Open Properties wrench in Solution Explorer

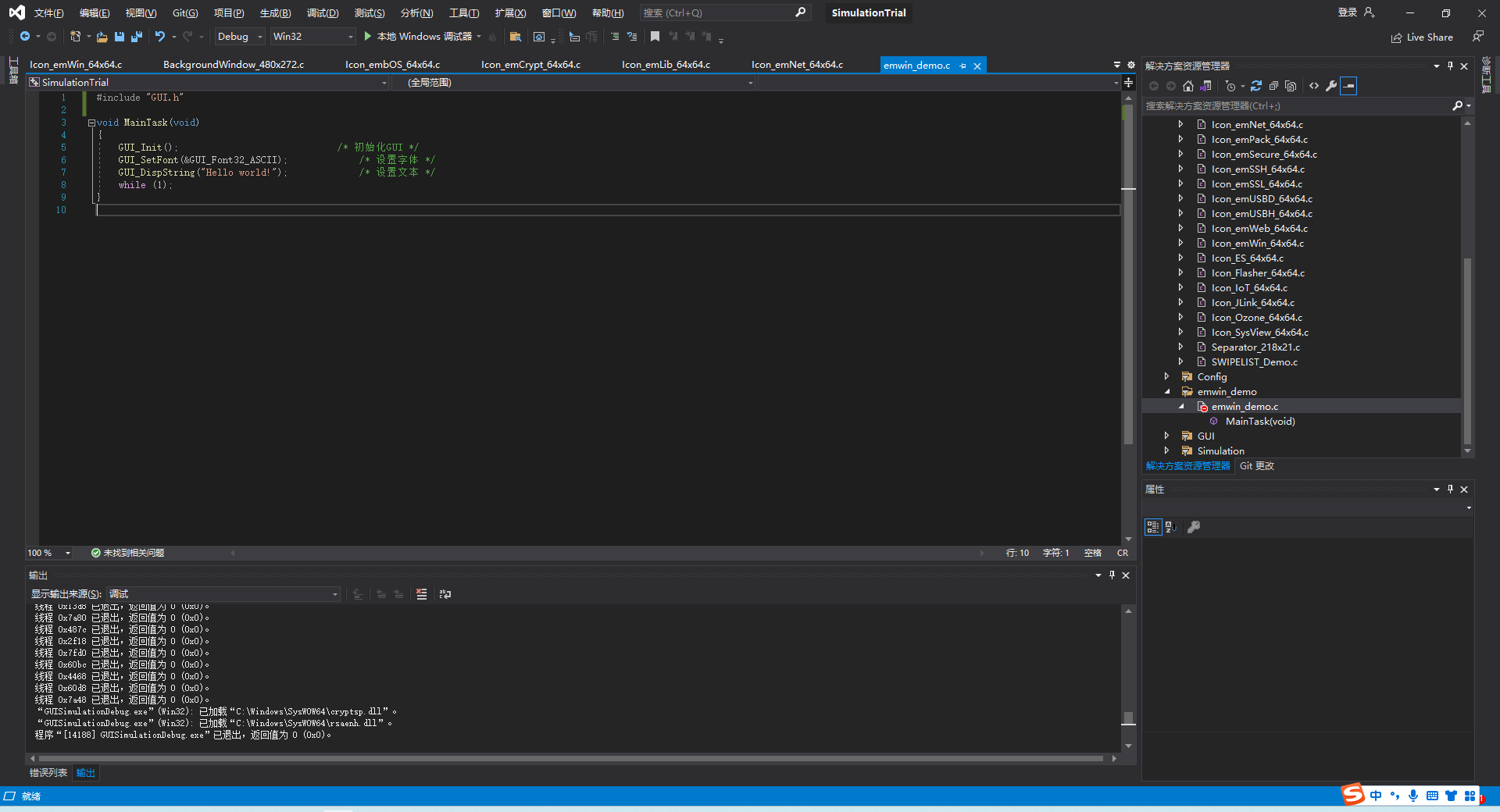click(1331, 86)
